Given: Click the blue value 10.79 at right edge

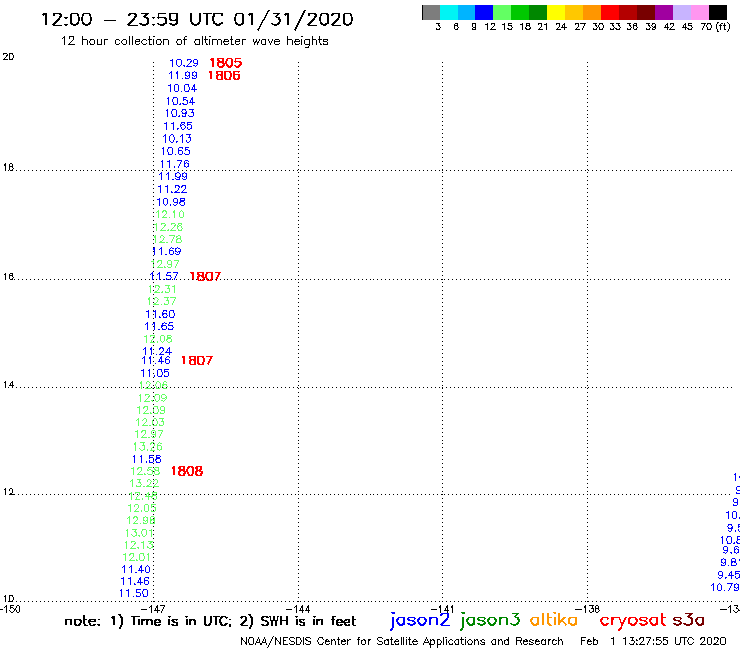Looking at the screenshot, I should point(725,588).
